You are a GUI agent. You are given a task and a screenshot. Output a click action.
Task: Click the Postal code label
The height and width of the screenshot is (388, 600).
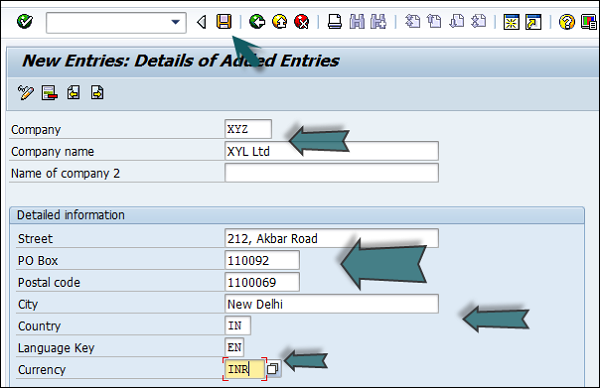click(49, 282)
